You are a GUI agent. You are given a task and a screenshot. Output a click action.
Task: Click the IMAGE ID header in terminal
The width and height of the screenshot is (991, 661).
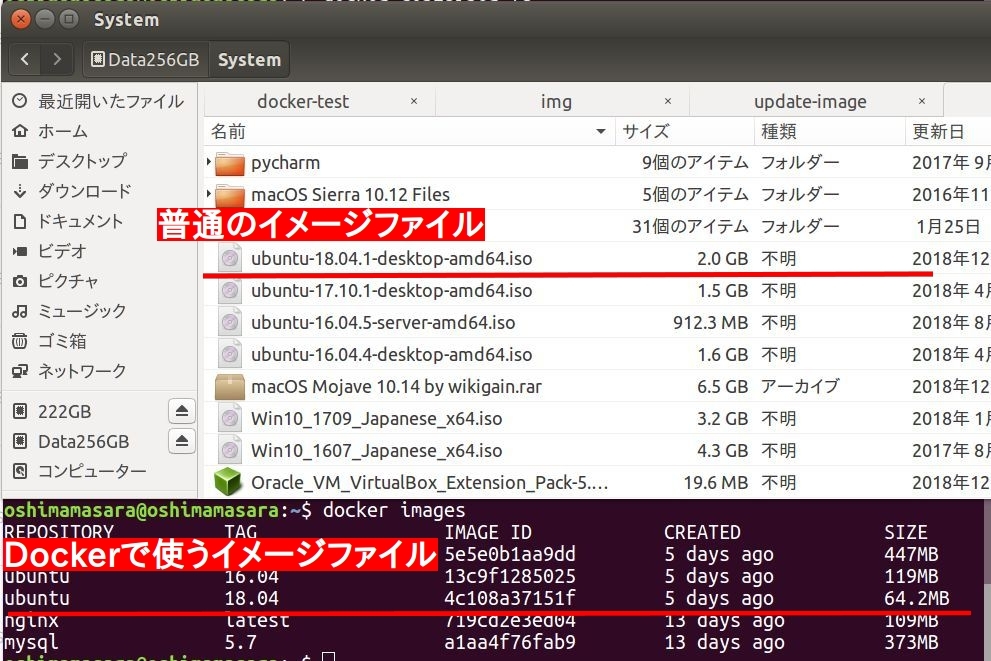coord(488,532)
